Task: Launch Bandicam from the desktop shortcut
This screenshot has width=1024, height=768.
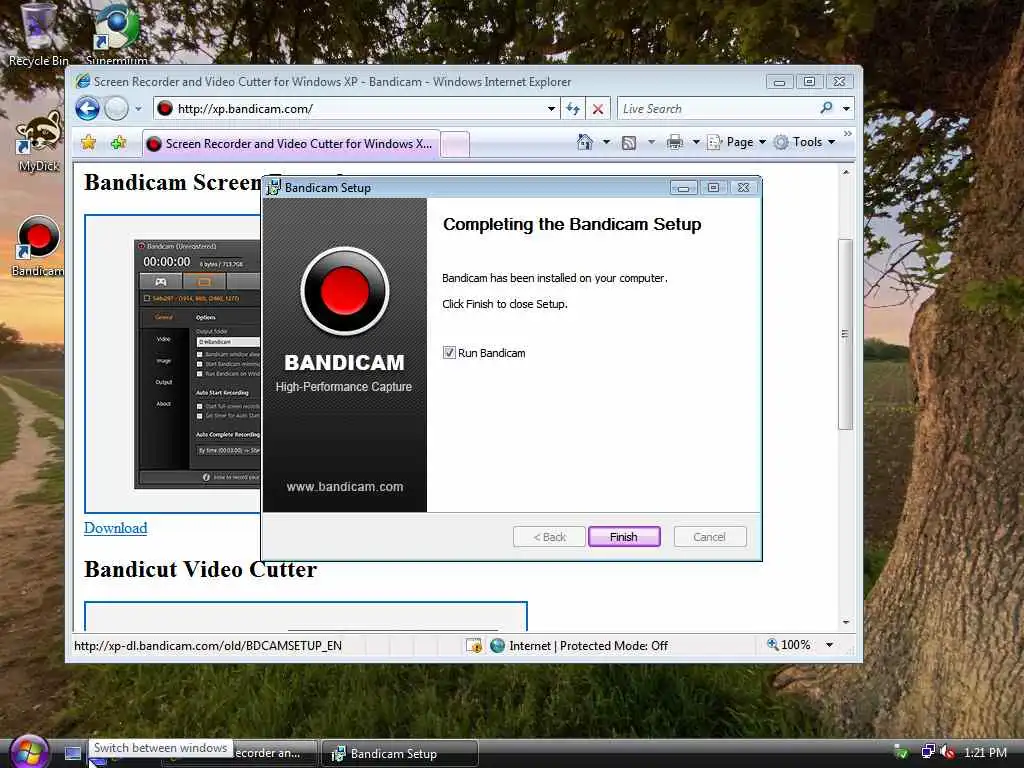Action: [38, 247]
